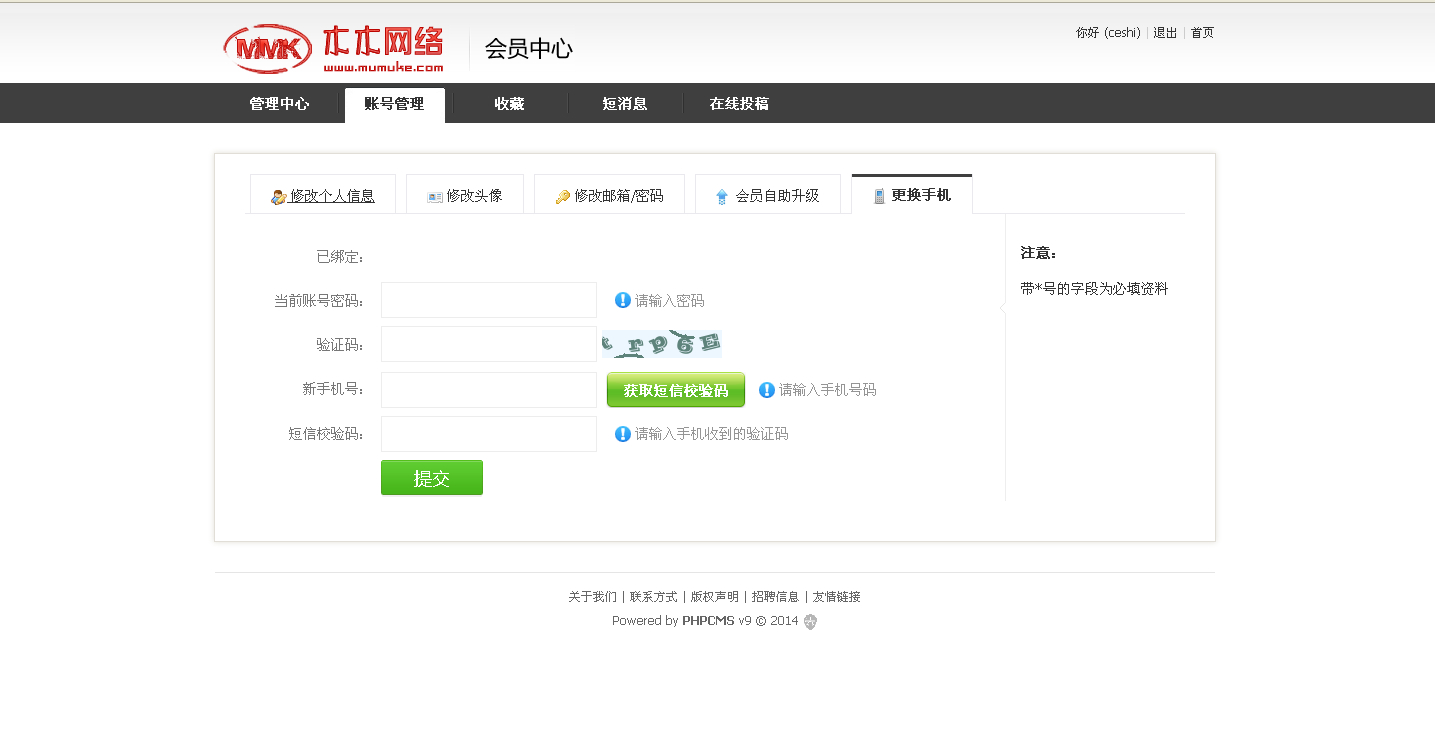This screenshot has height=737, width=1435.
Task: Click the 带*号的字段为必填资料 note
Action: pyautogui.click(x=1094, y=289)
